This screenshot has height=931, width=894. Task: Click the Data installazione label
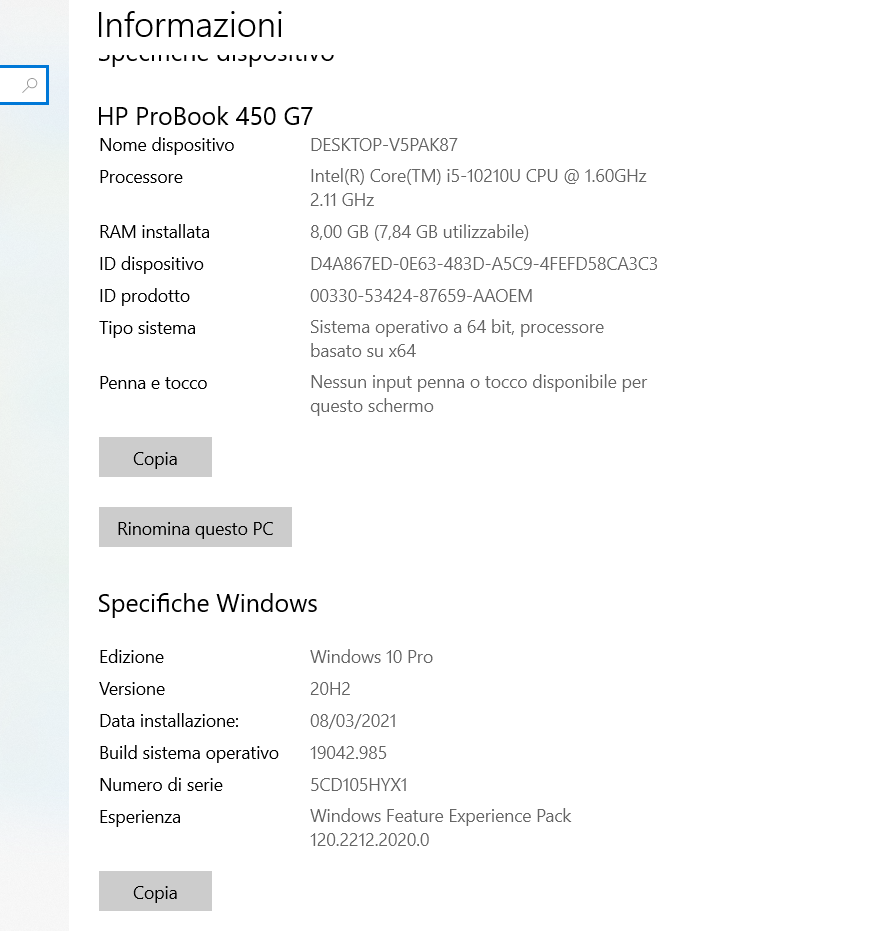tap(169, 721)
